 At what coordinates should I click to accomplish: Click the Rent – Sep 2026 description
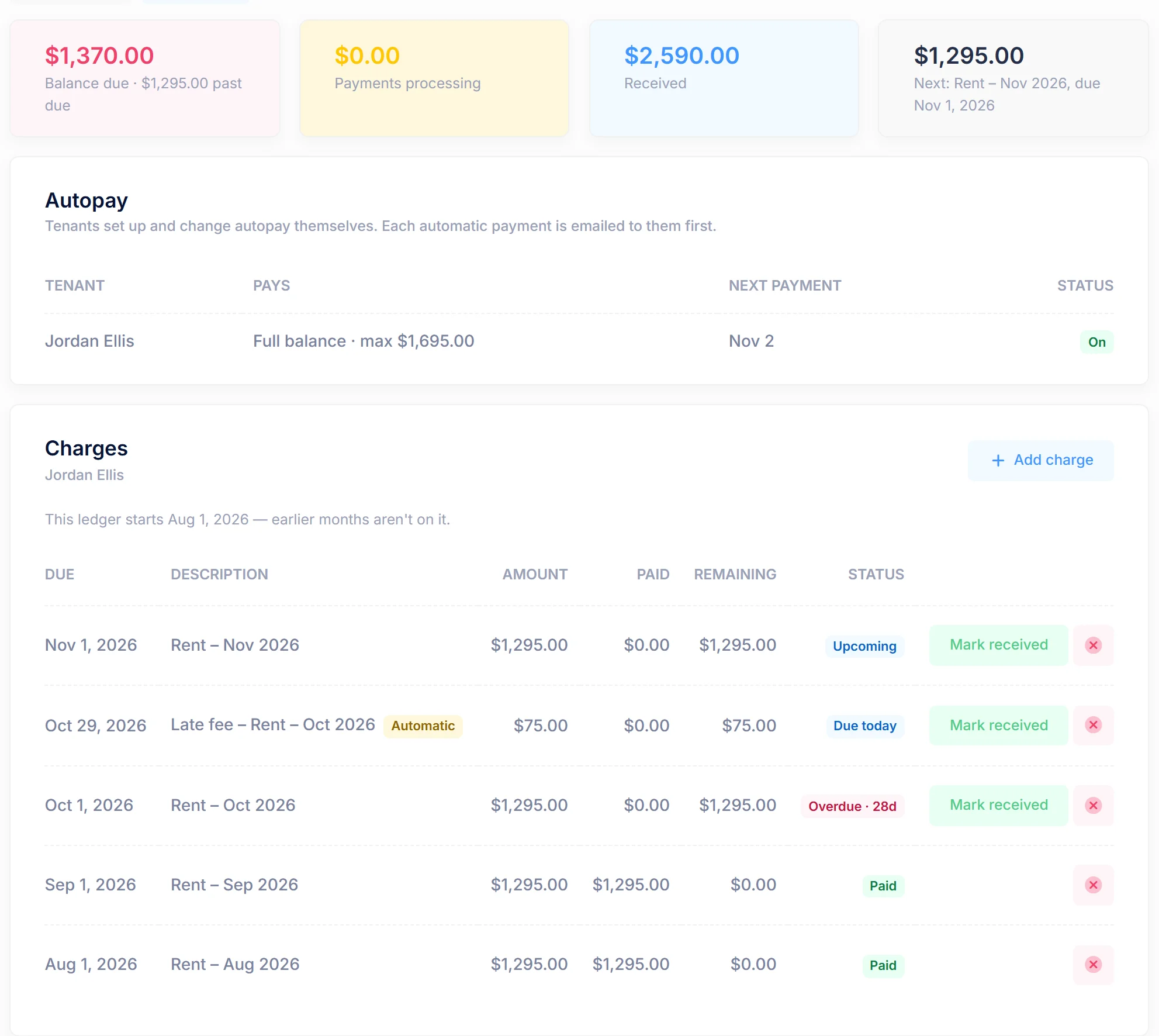(234, 885)
